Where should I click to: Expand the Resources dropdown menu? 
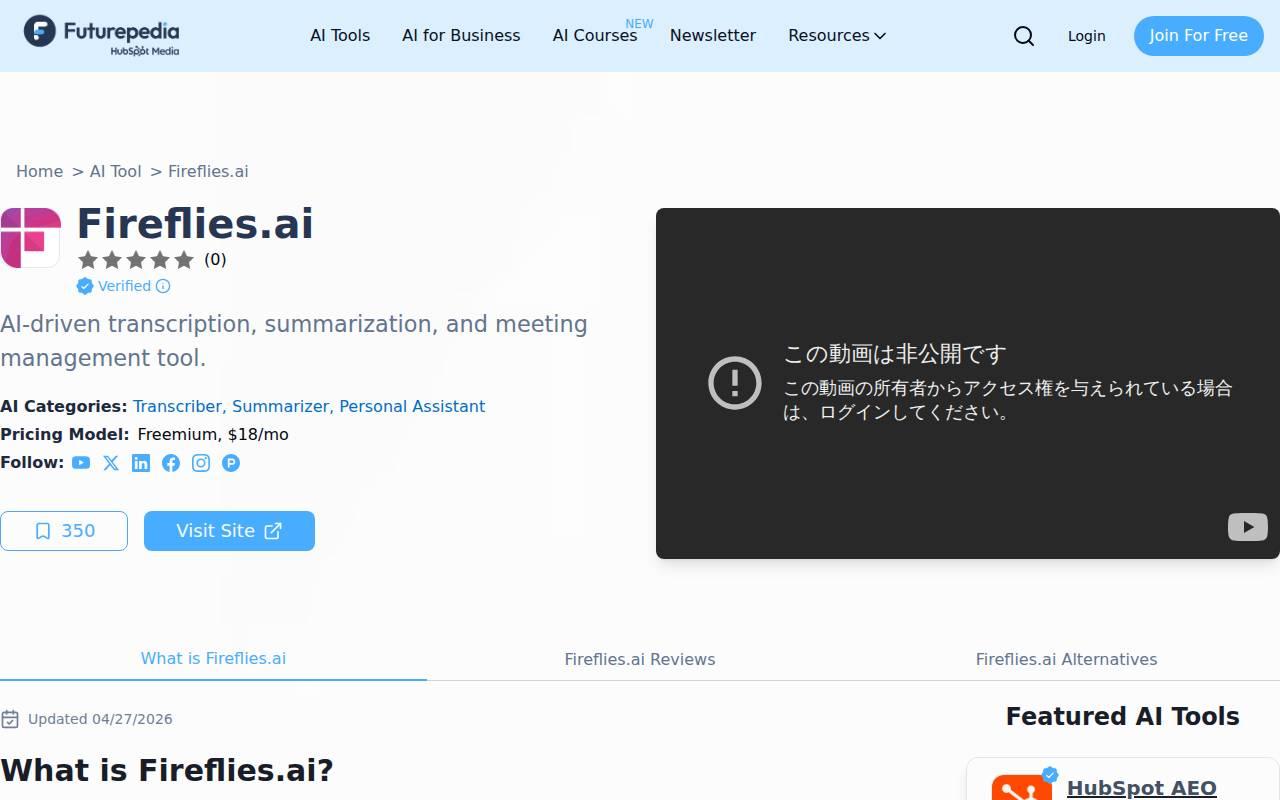(837, 36)
